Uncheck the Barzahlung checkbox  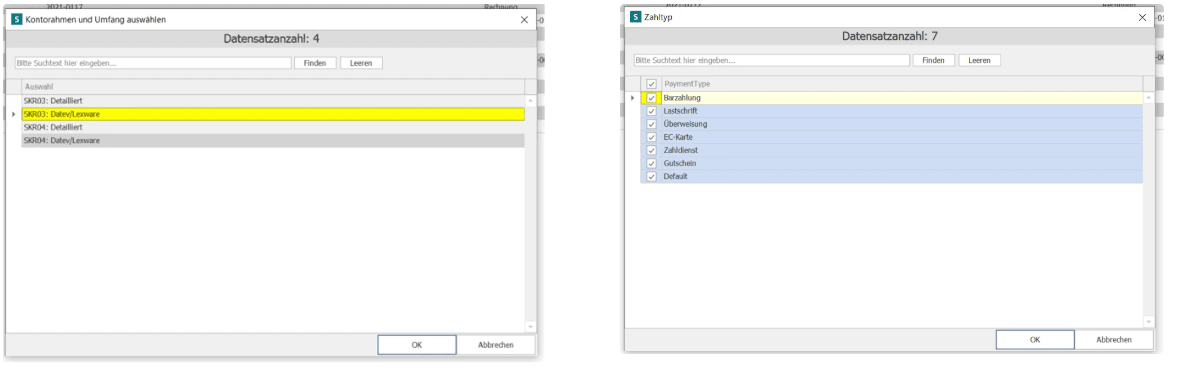652,97
